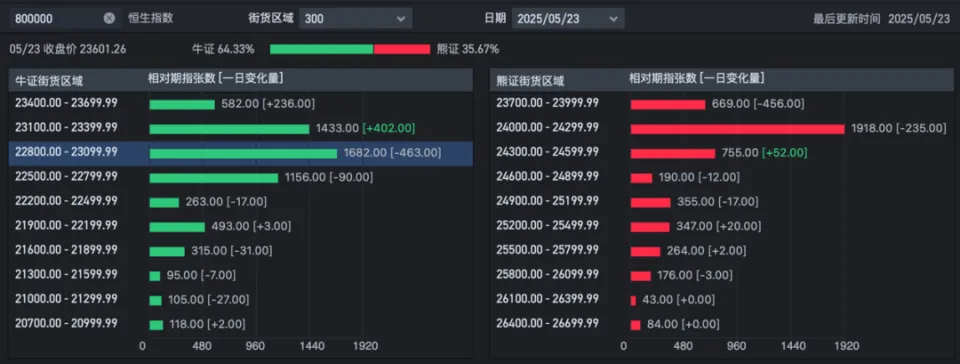Click the red bar for 24000.00 - 24299.99

(x=738, y=129)
